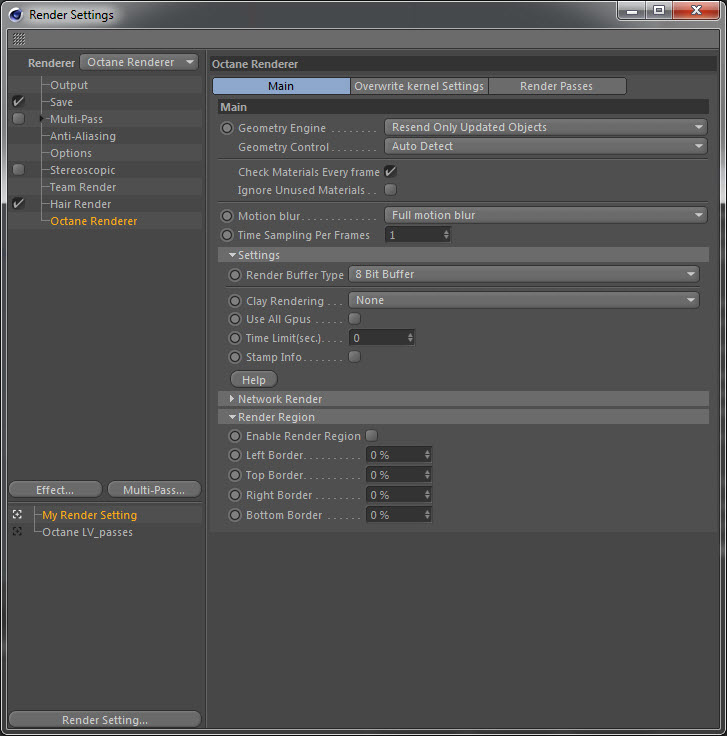The image size is (727, 736).
Task: Check the Enable Render Region box
Action: pos(372,436)
